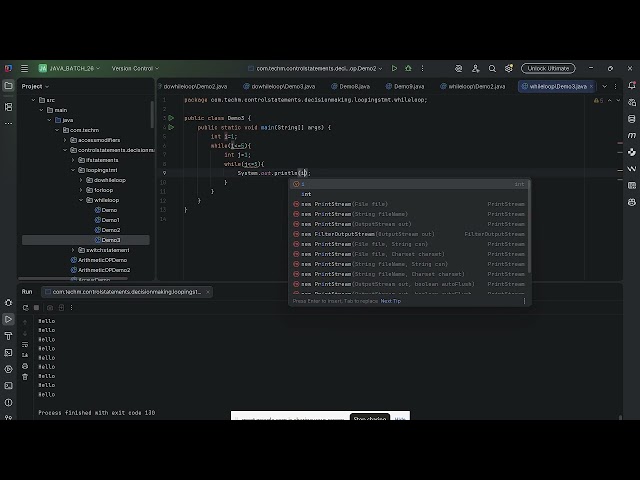The image size is (640, 480).
Task: Open completion popup options menu
Action: coord(524,301)
